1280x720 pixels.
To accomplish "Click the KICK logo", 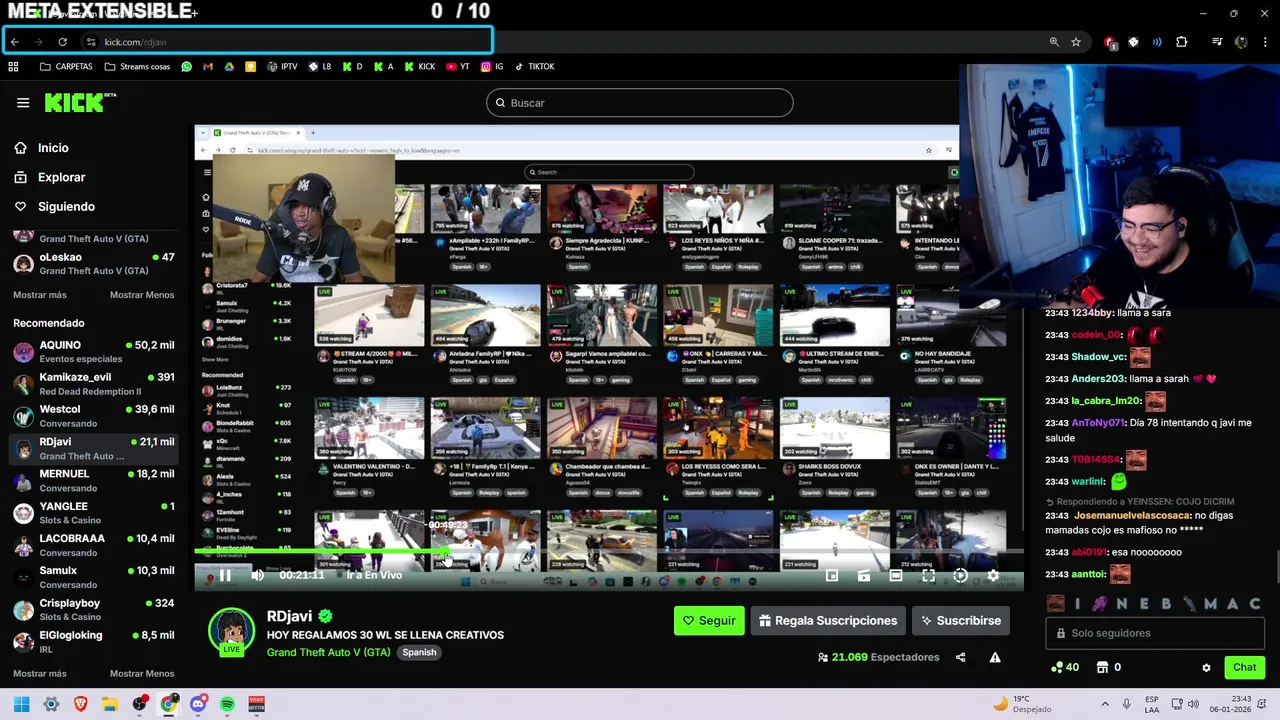I will (x=80, y=102).
